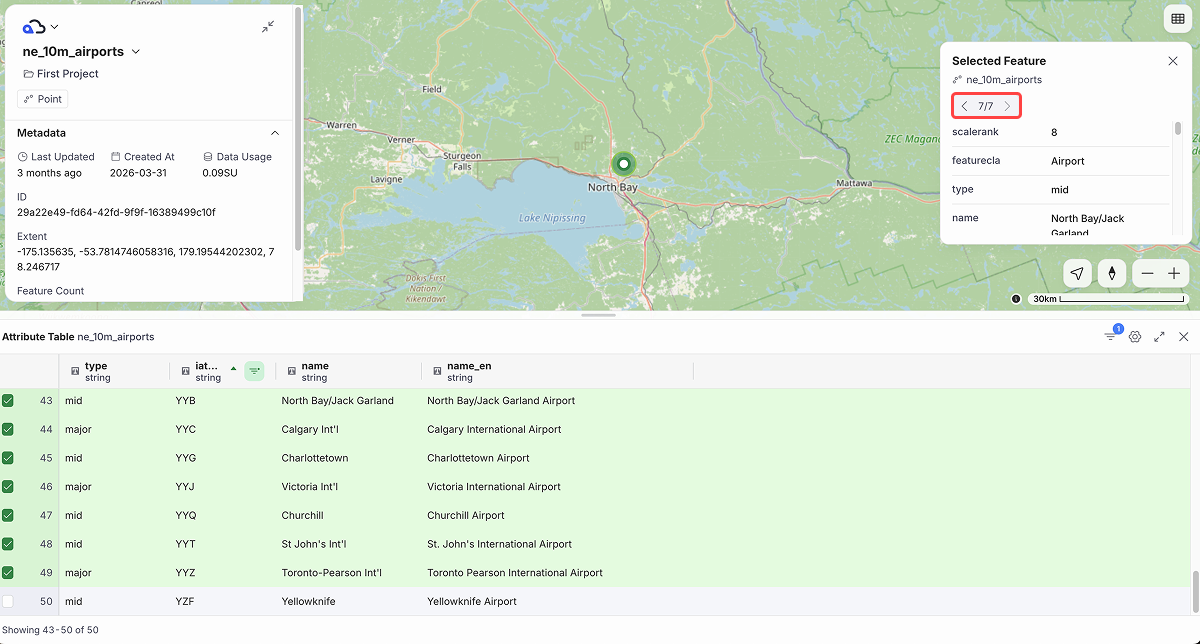Click the Selected Feature panel scrollbar

[1178, 129]
